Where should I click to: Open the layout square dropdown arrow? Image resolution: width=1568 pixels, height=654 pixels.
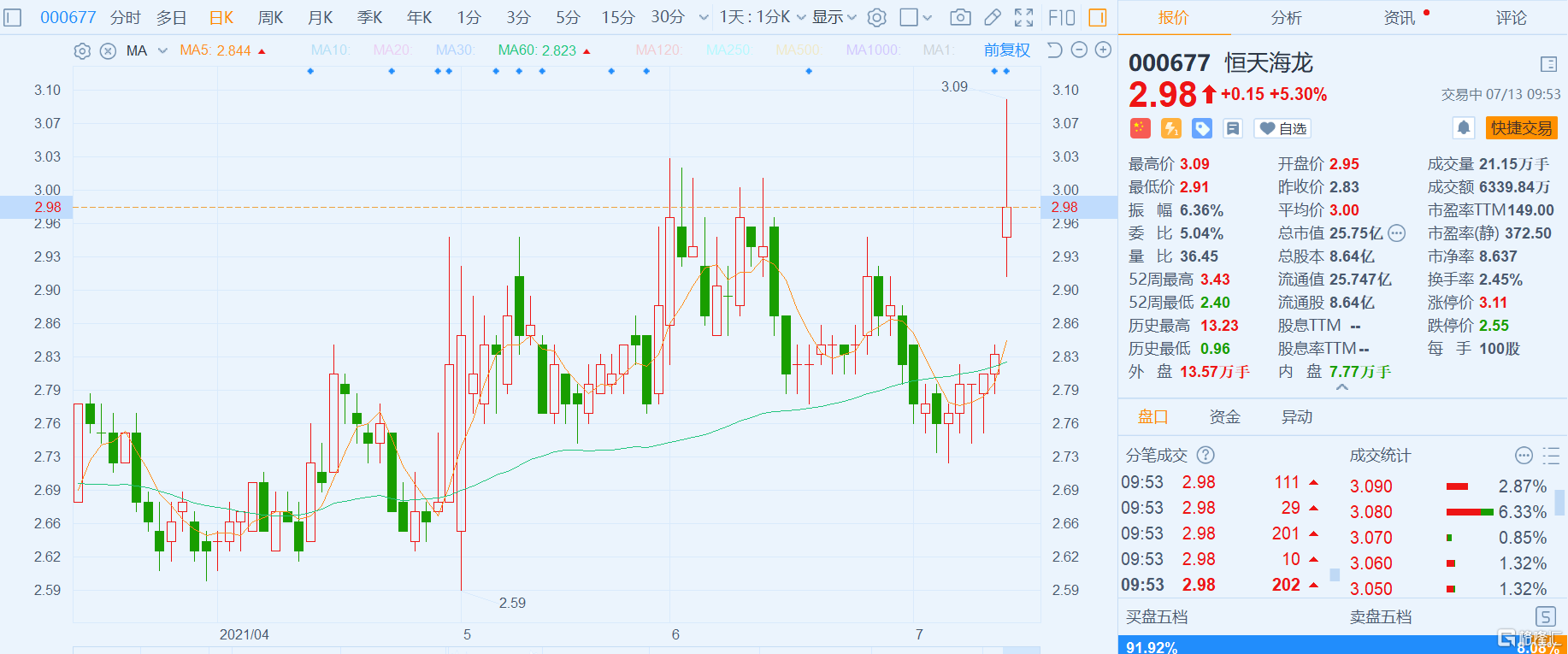[x=928, y=17]
